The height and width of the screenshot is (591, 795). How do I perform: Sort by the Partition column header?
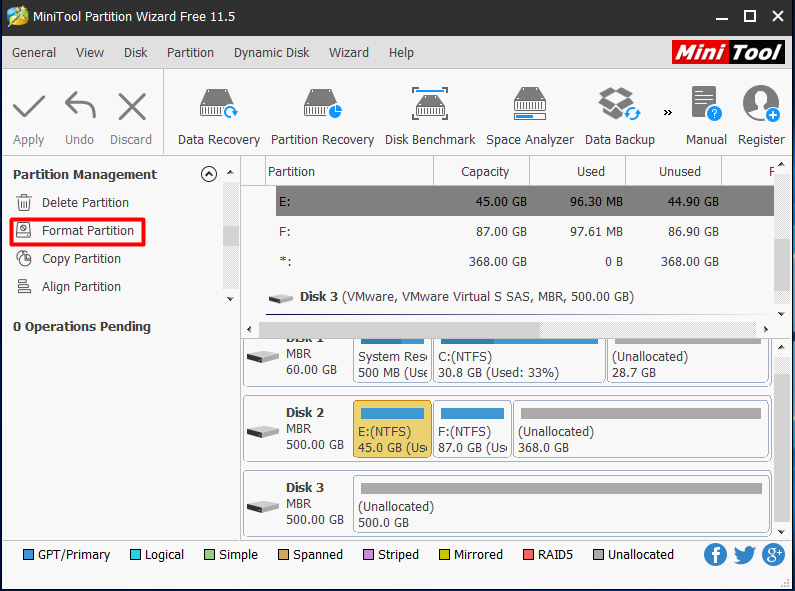(x=349, y=171)
